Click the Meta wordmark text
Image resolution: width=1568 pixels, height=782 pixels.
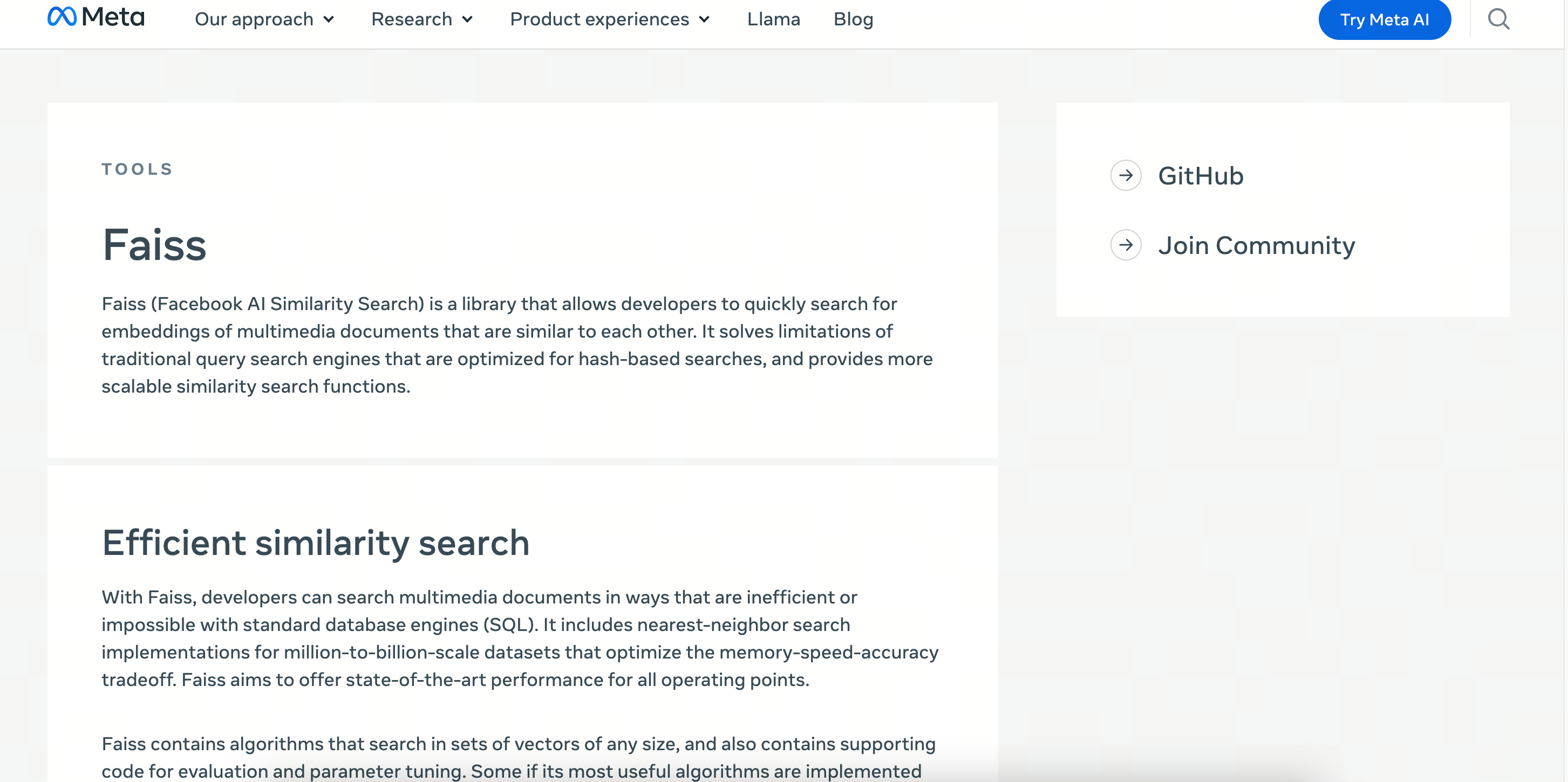coord(113,16)
